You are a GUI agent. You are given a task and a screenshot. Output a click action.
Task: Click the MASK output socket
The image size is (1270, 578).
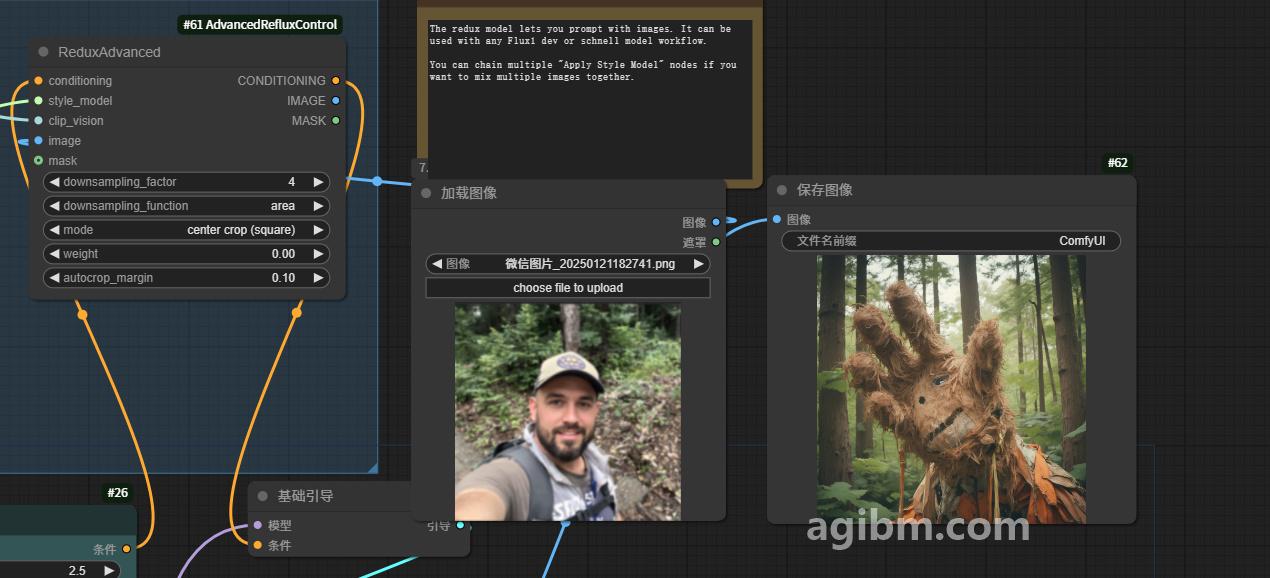(336, 121)
